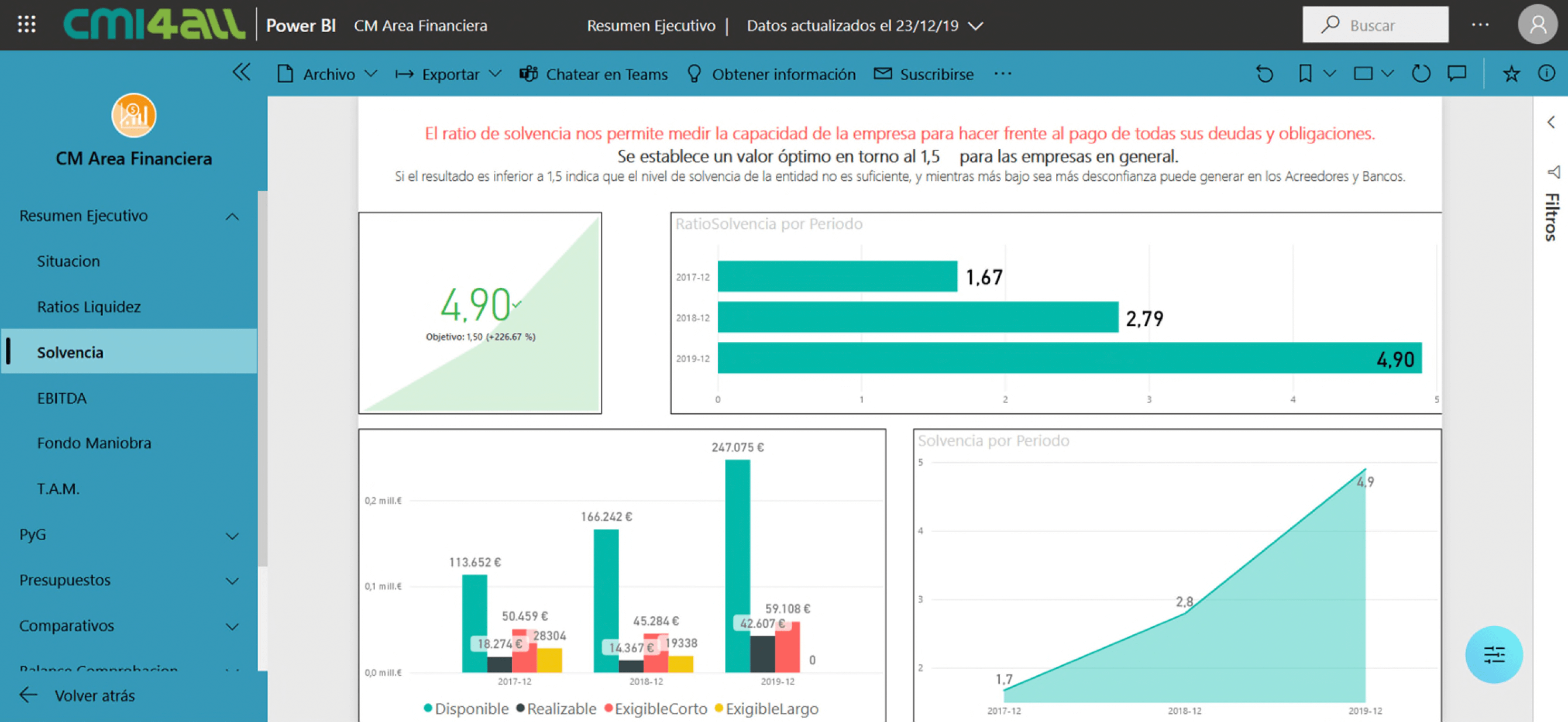Click the Buscar search field
Screen dimensions: 1568x722
(1375, 25)
